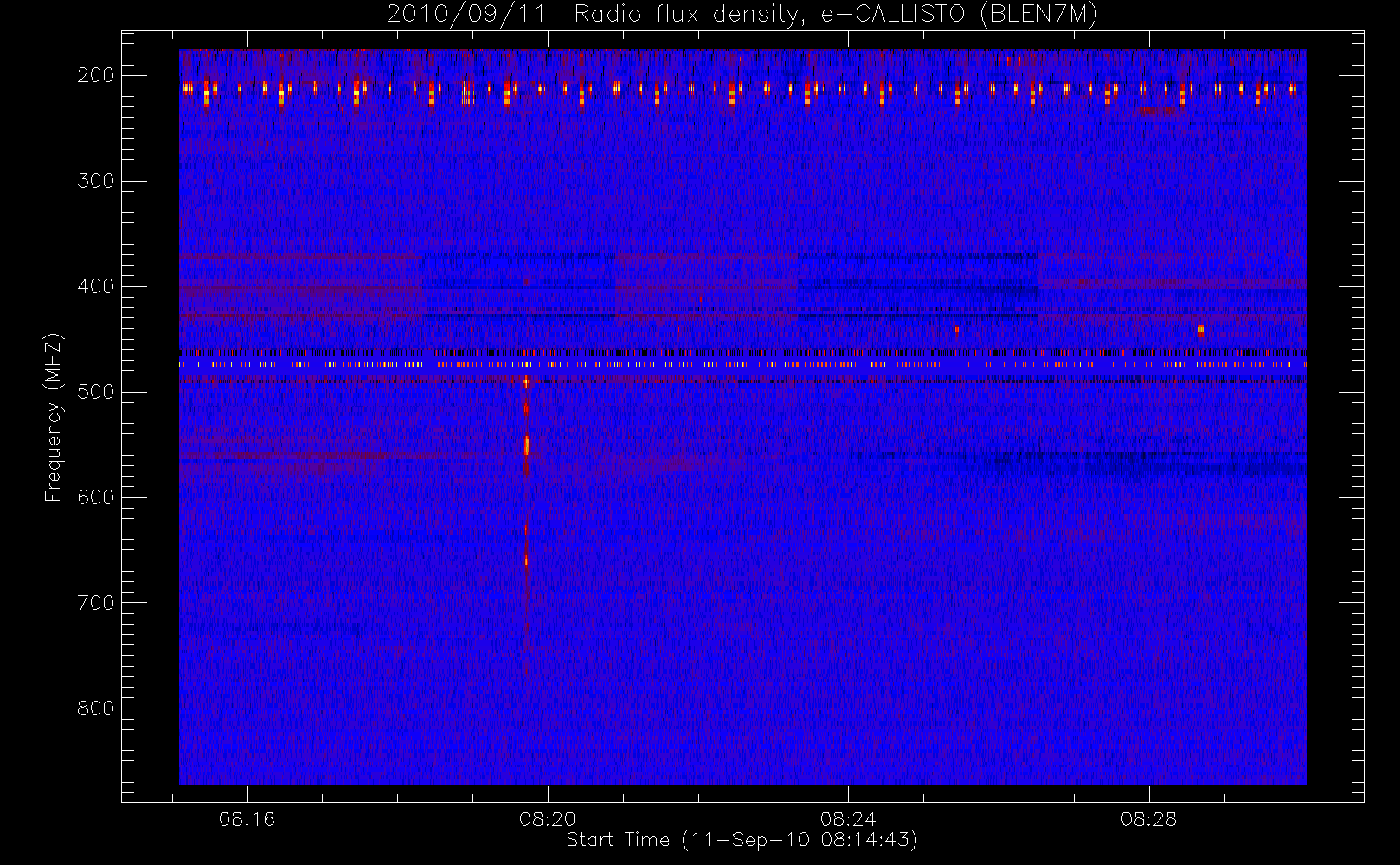Click the 'Start Time (11-Sep-10 08:14:43)' label

tap(742, 840)
